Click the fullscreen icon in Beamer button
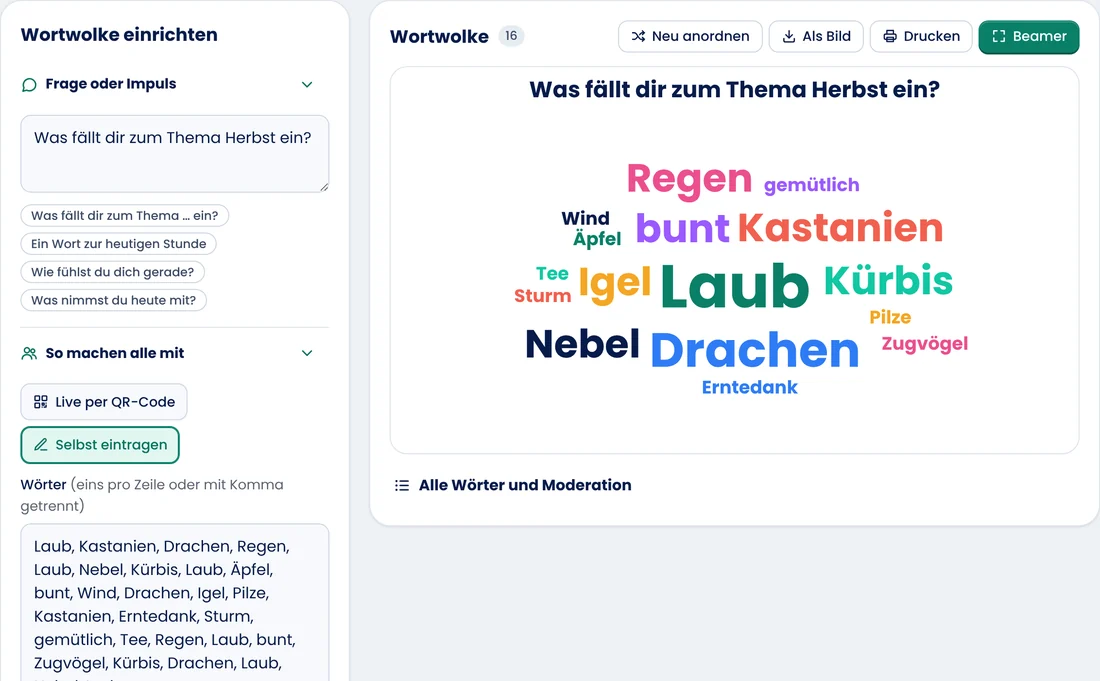The image size is (1100, 681). 999,36
